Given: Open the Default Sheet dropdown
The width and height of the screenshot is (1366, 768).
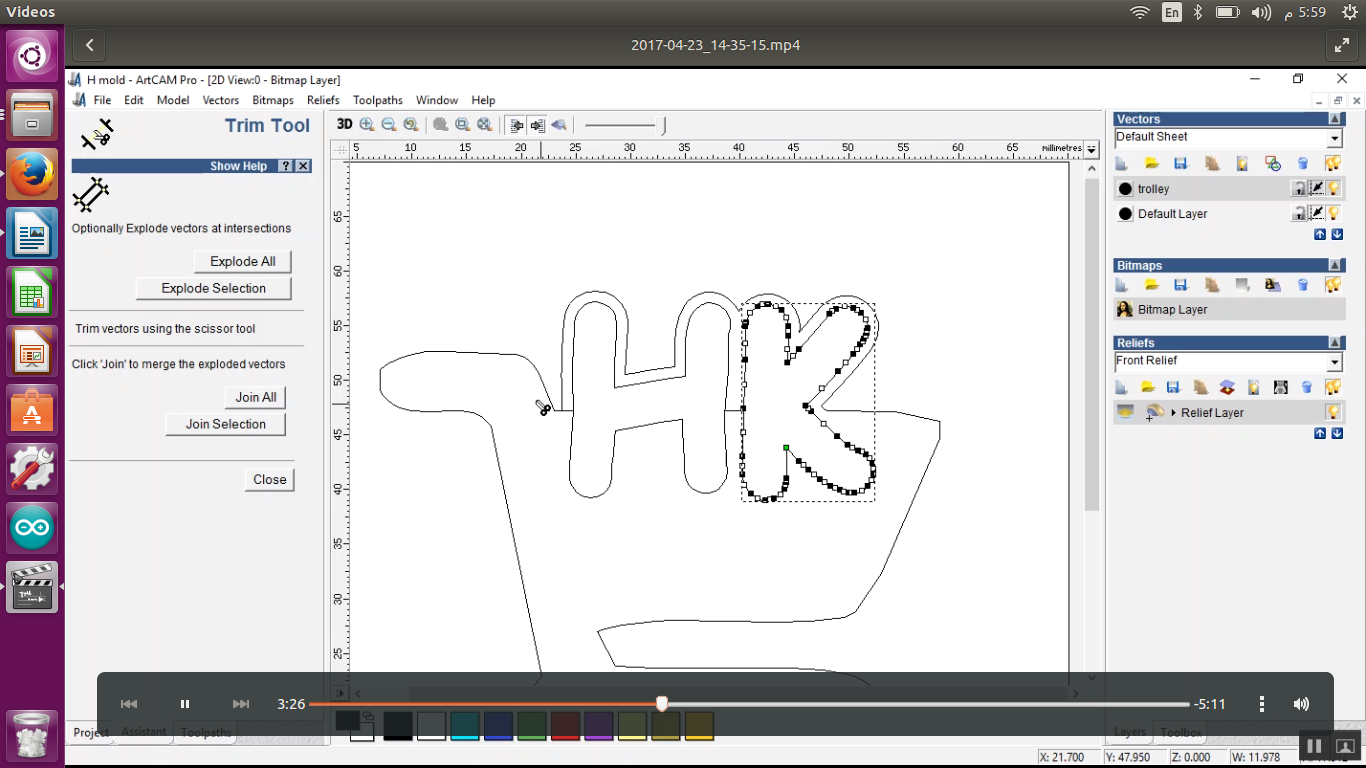Looking at the screenshot, I should (1334, 139).
